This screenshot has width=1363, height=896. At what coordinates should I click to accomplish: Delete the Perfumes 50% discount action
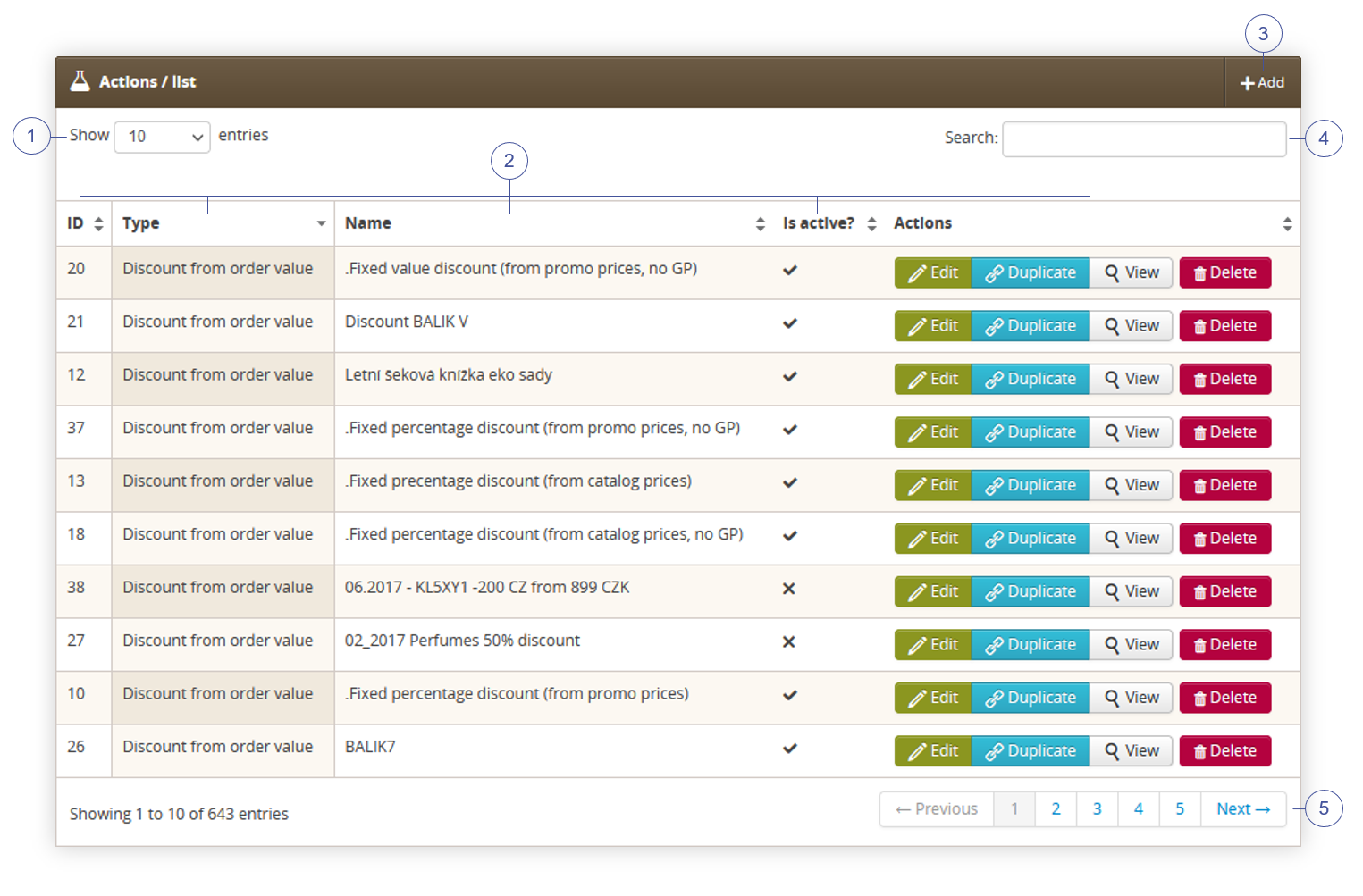point(1225,645)
